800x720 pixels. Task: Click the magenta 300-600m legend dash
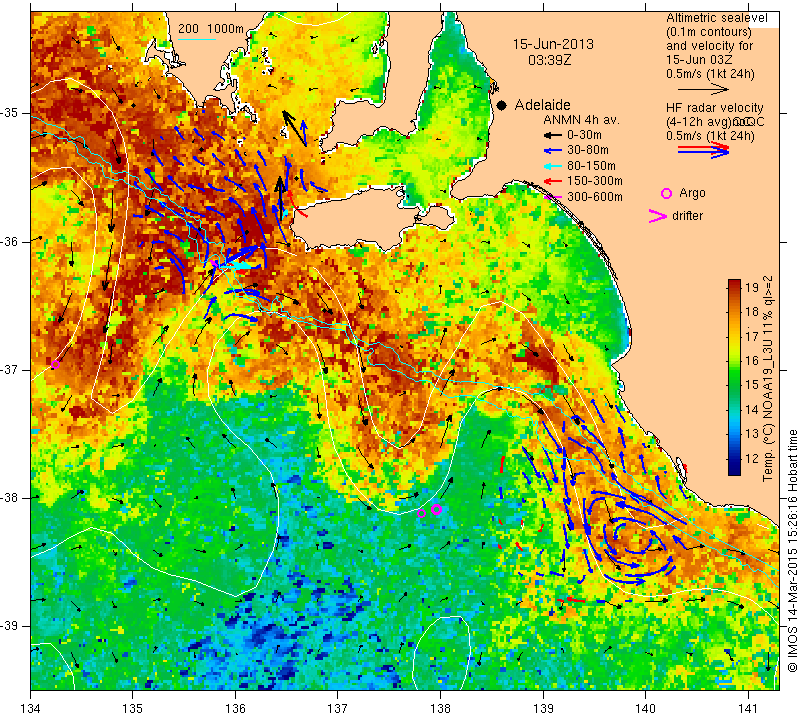[551, 197]
